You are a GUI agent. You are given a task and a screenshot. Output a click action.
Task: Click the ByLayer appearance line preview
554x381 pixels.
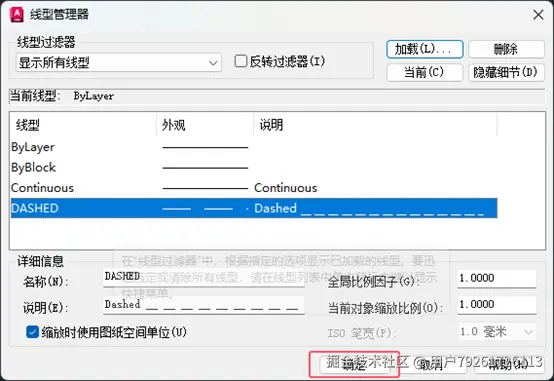205,147
